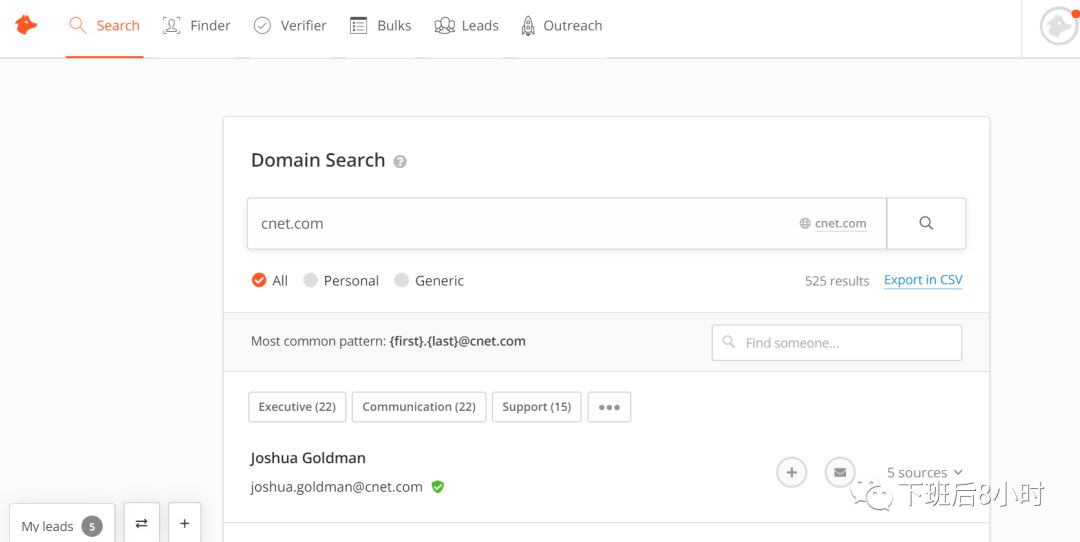Viewport: 1080px width, 542px height.
Task: Filter by Communication (22) department
Action: 419,407
